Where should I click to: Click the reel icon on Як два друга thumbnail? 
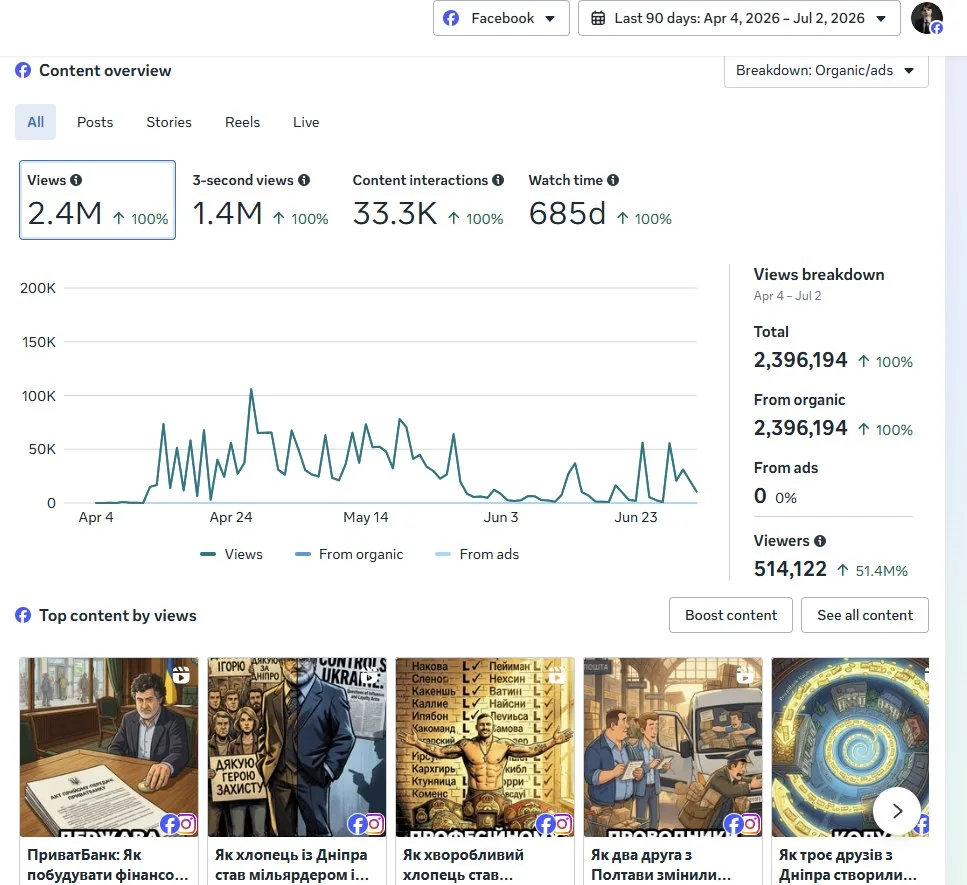tap(745, 675)
